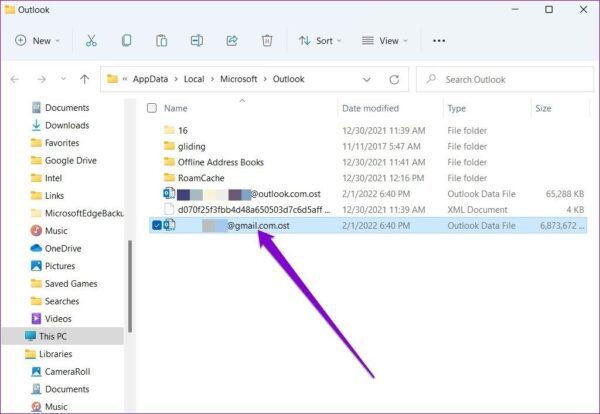
Task: Toggle the select-all checkbox beside Name
Action: click(x=152, y=108)
